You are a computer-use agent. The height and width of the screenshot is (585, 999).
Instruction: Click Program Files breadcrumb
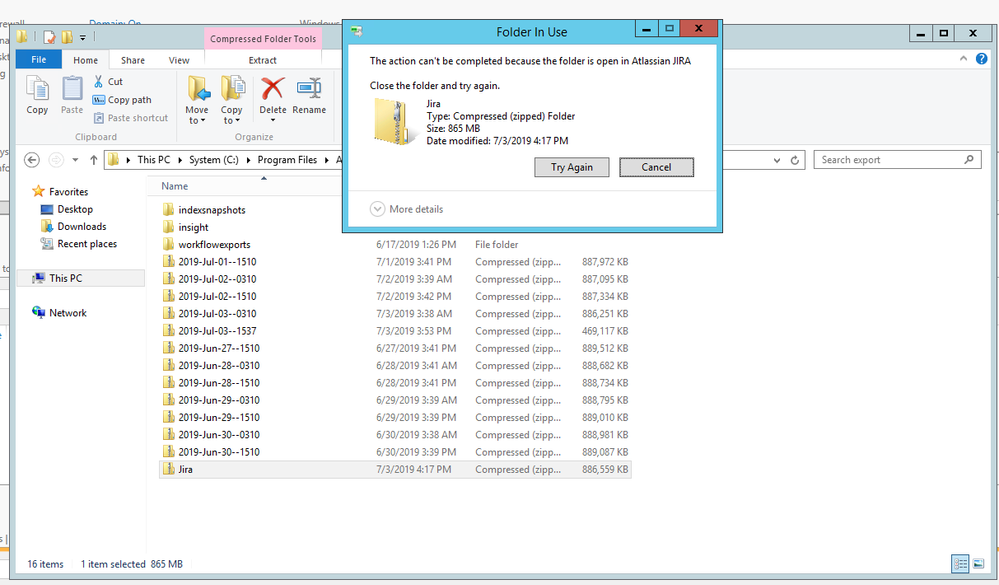(x=287, y=160)
